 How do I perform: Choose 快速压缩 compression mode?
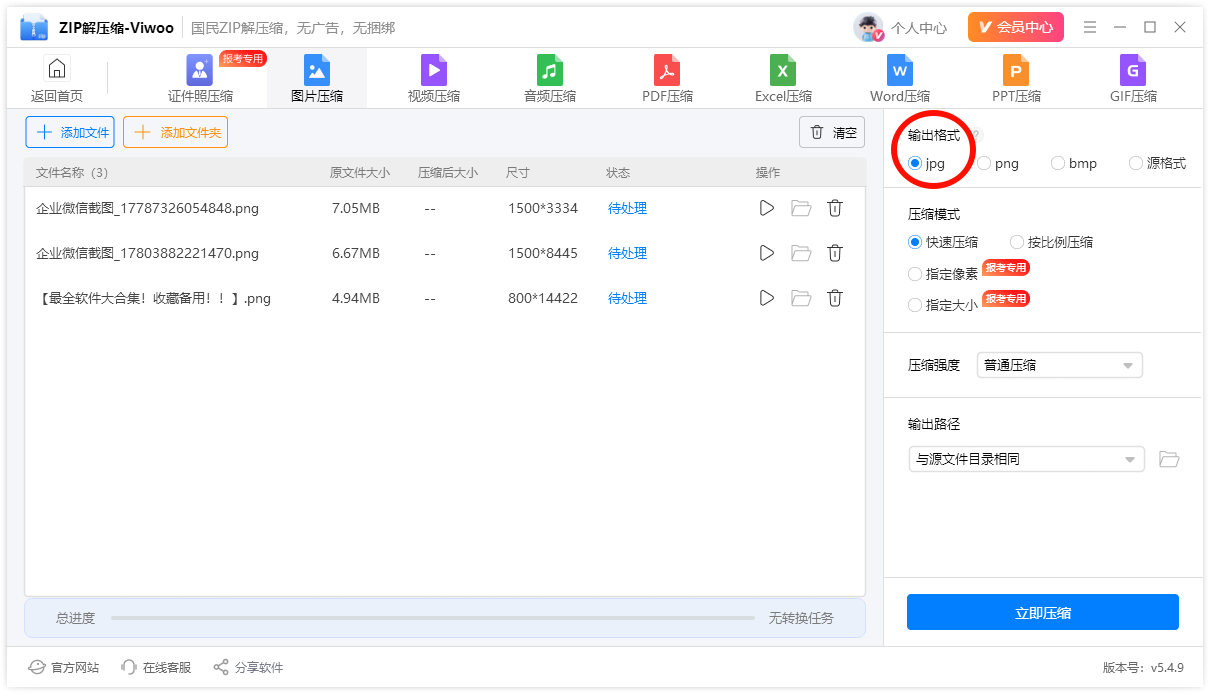click(943, 242)
